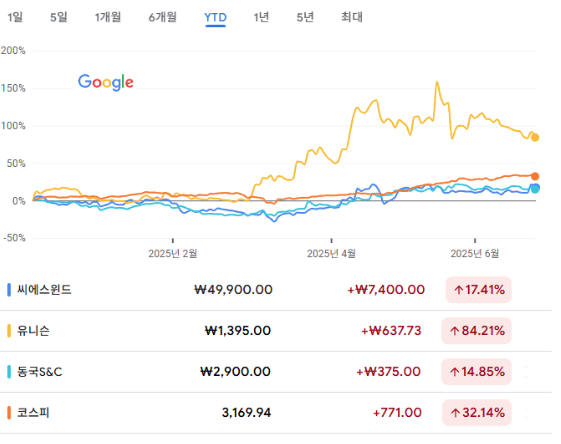The width and height of the screenshot is (561, 444).
Task: Select the 1일 time range tab
Action: pos(15,17)
